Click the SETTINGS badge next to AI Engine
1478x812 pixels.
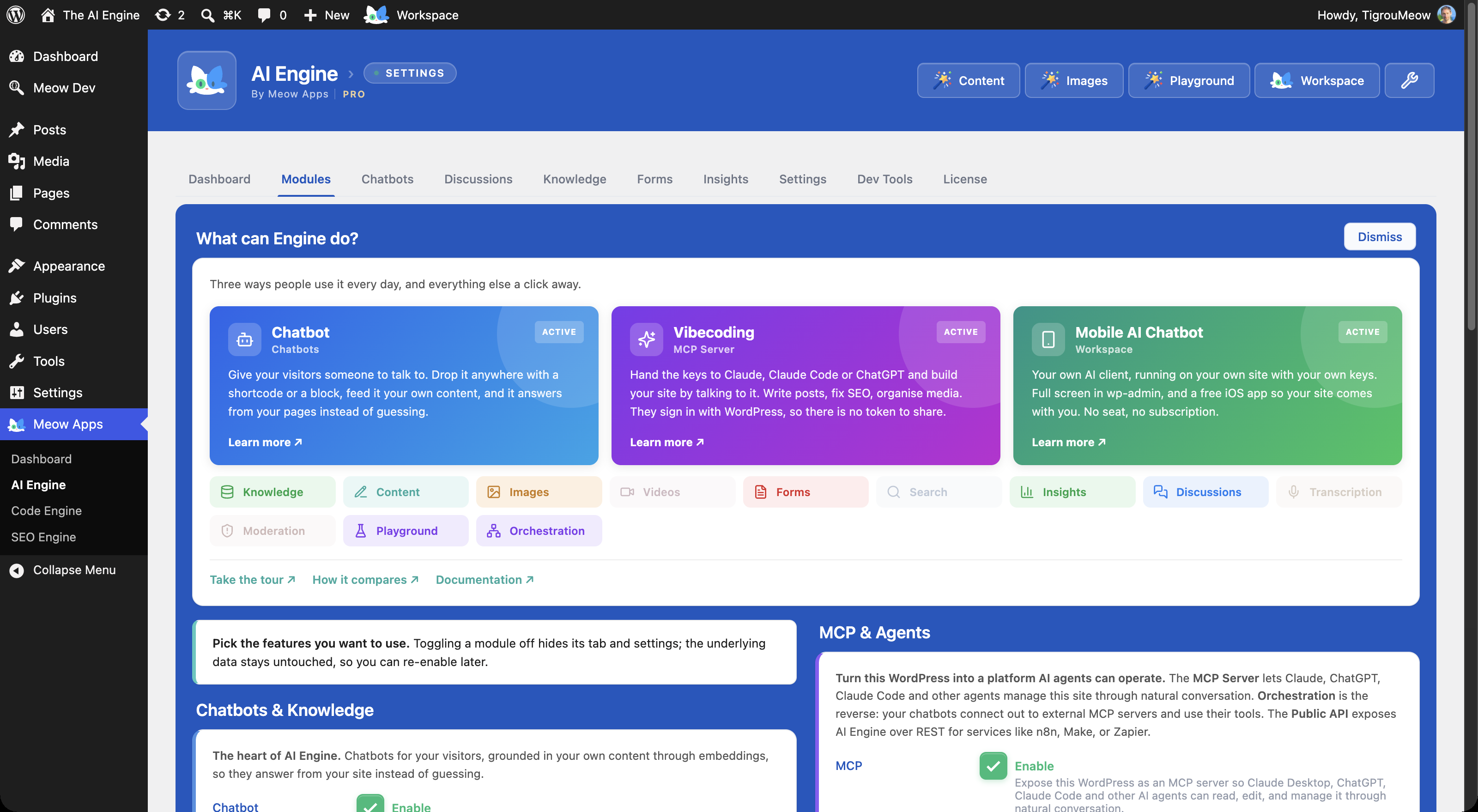[410, 73]
